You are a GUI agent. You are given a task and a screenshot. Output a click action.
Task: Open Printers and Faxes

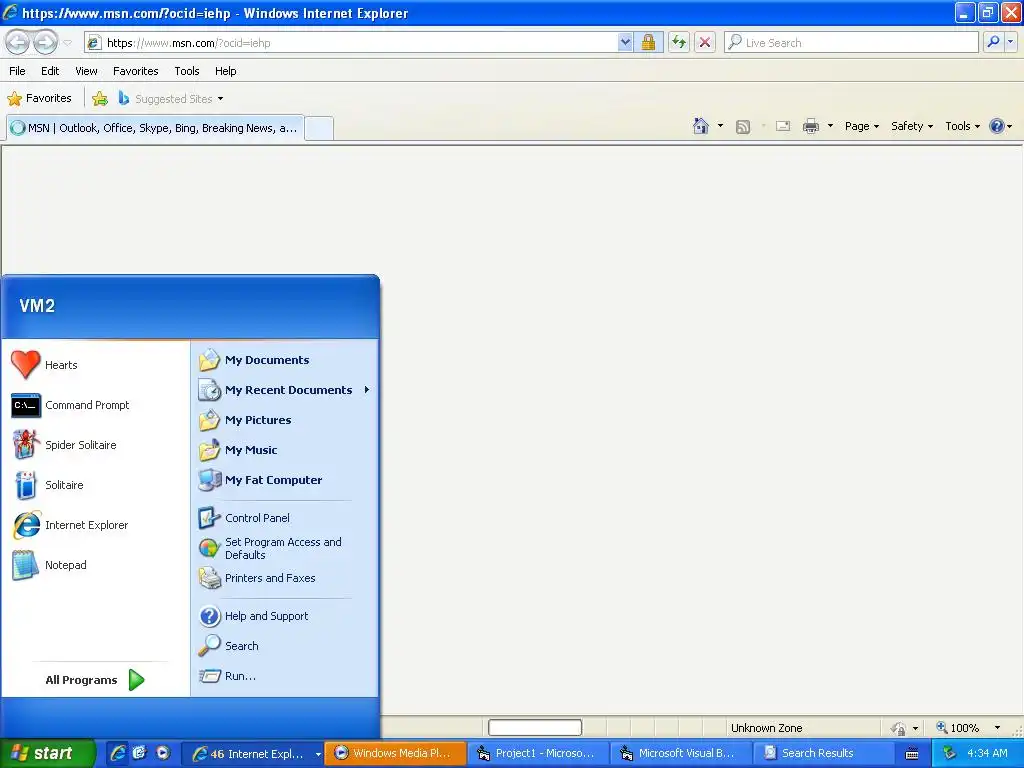(x=284, y=578)
